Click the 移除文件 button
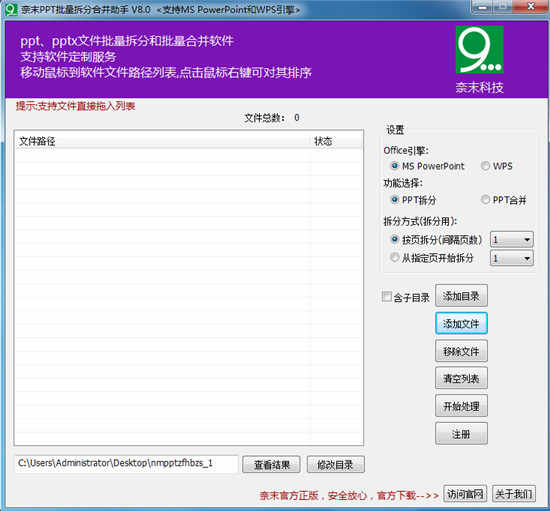 point(461,351)
